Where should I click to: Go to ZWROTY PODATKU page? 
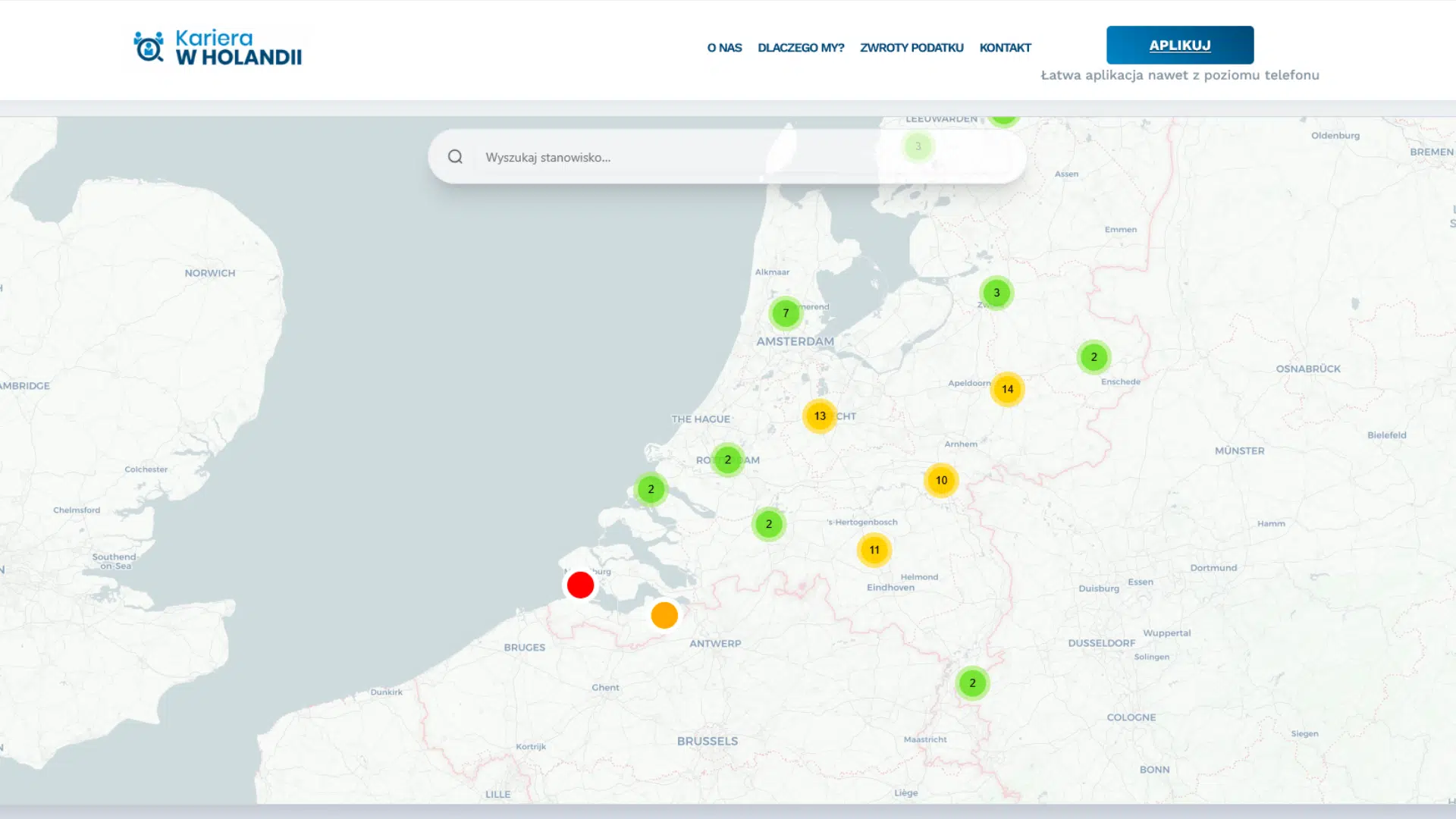pos(912,48)
